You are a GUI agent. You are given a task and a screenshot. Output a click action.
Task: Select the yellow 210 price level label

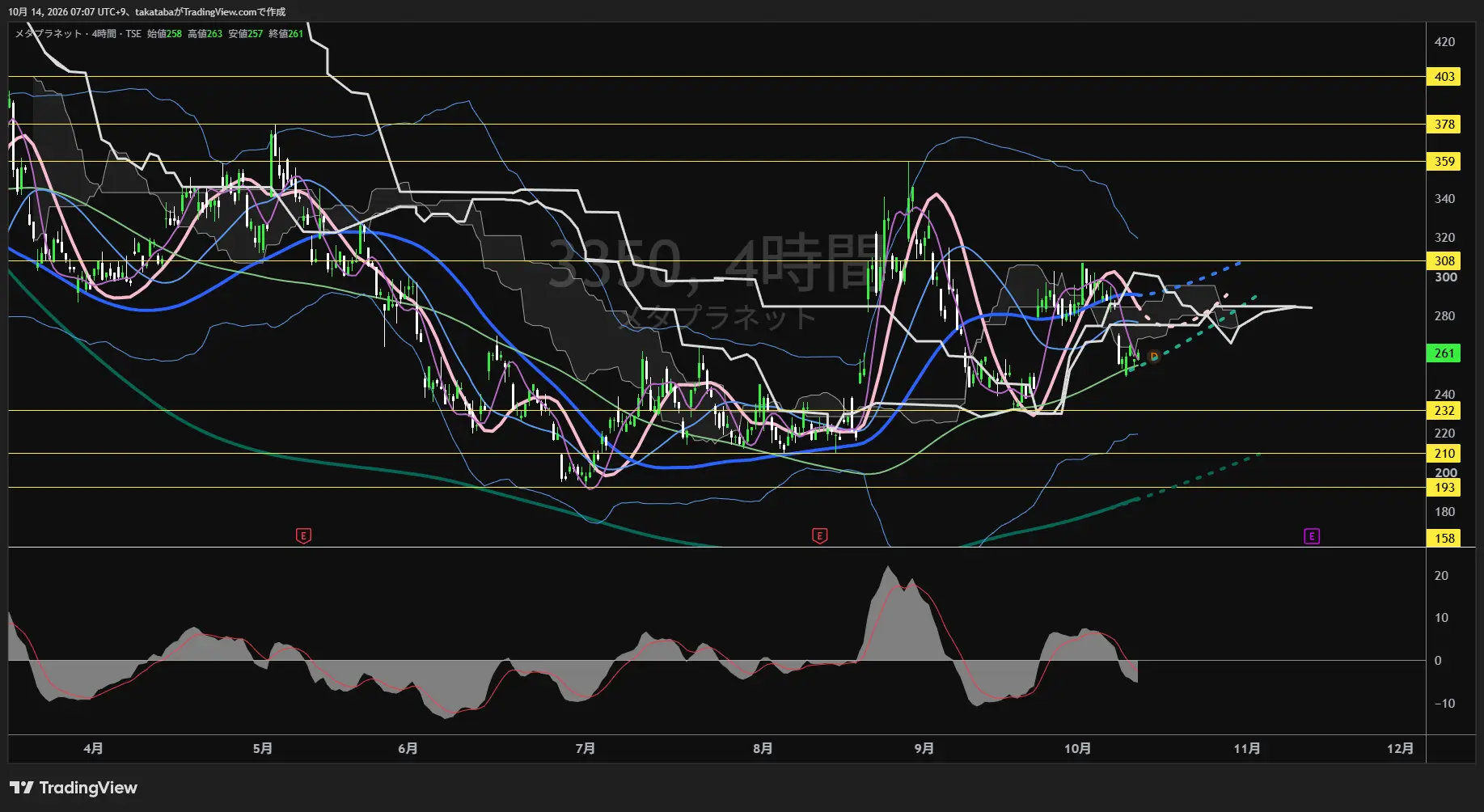click(x=1444, y=454)
